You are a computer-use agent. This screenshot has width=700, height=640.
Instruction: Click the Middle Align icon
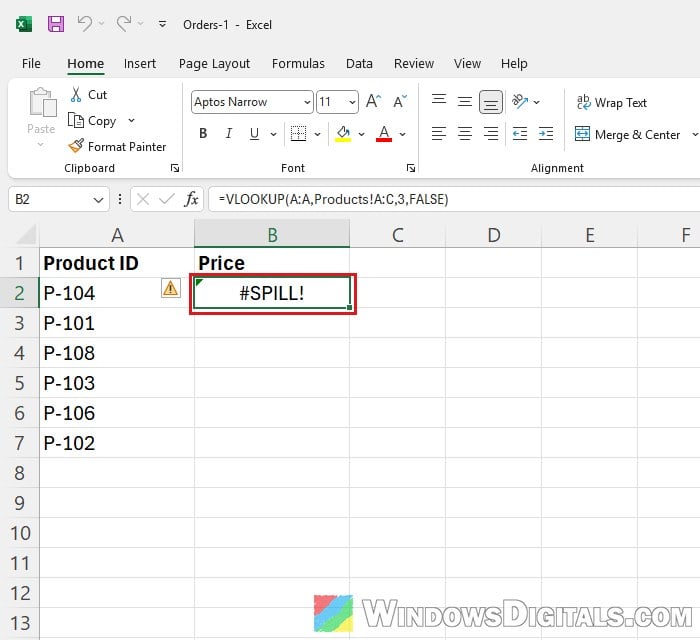pyautogui.click(x=465, y=102)
